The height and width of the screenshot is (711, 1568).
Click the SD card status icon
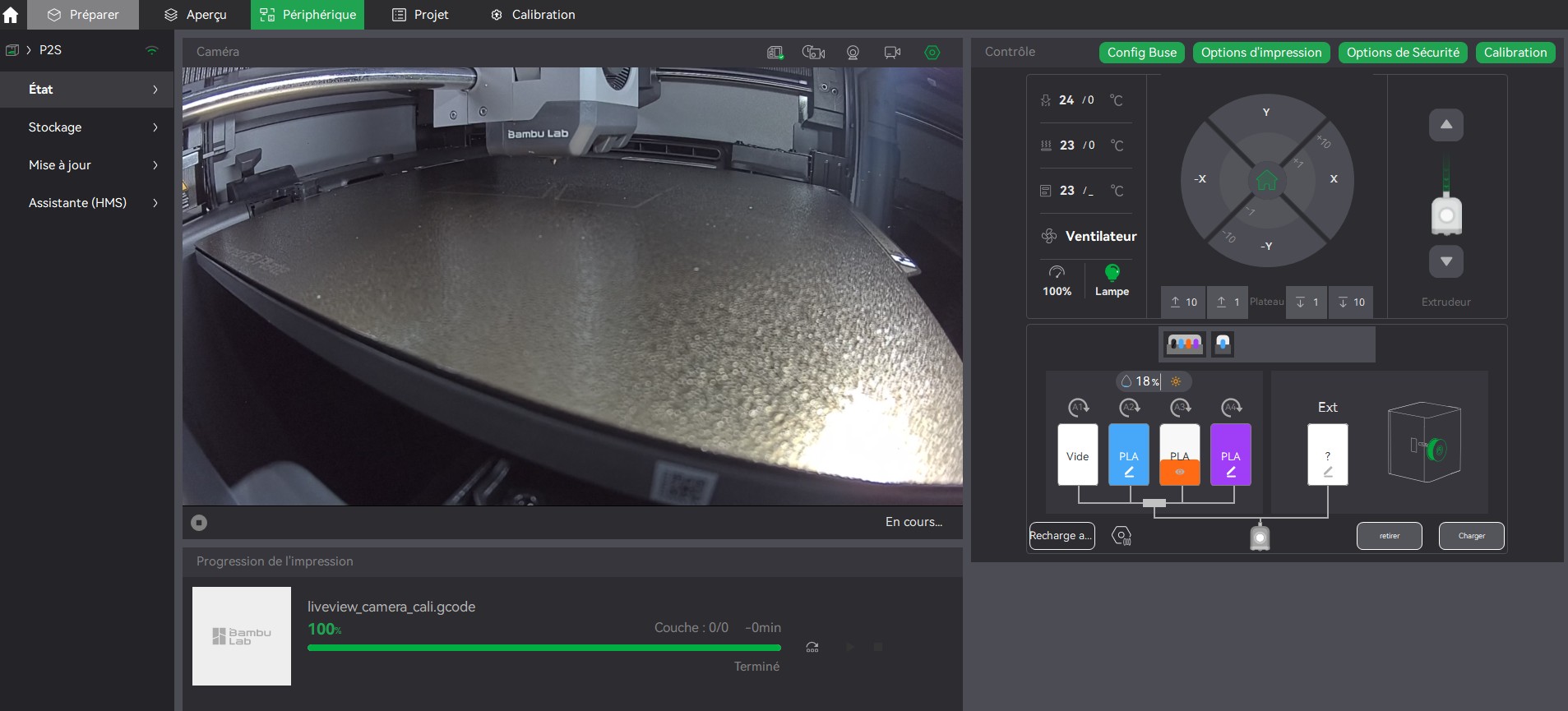775,53
